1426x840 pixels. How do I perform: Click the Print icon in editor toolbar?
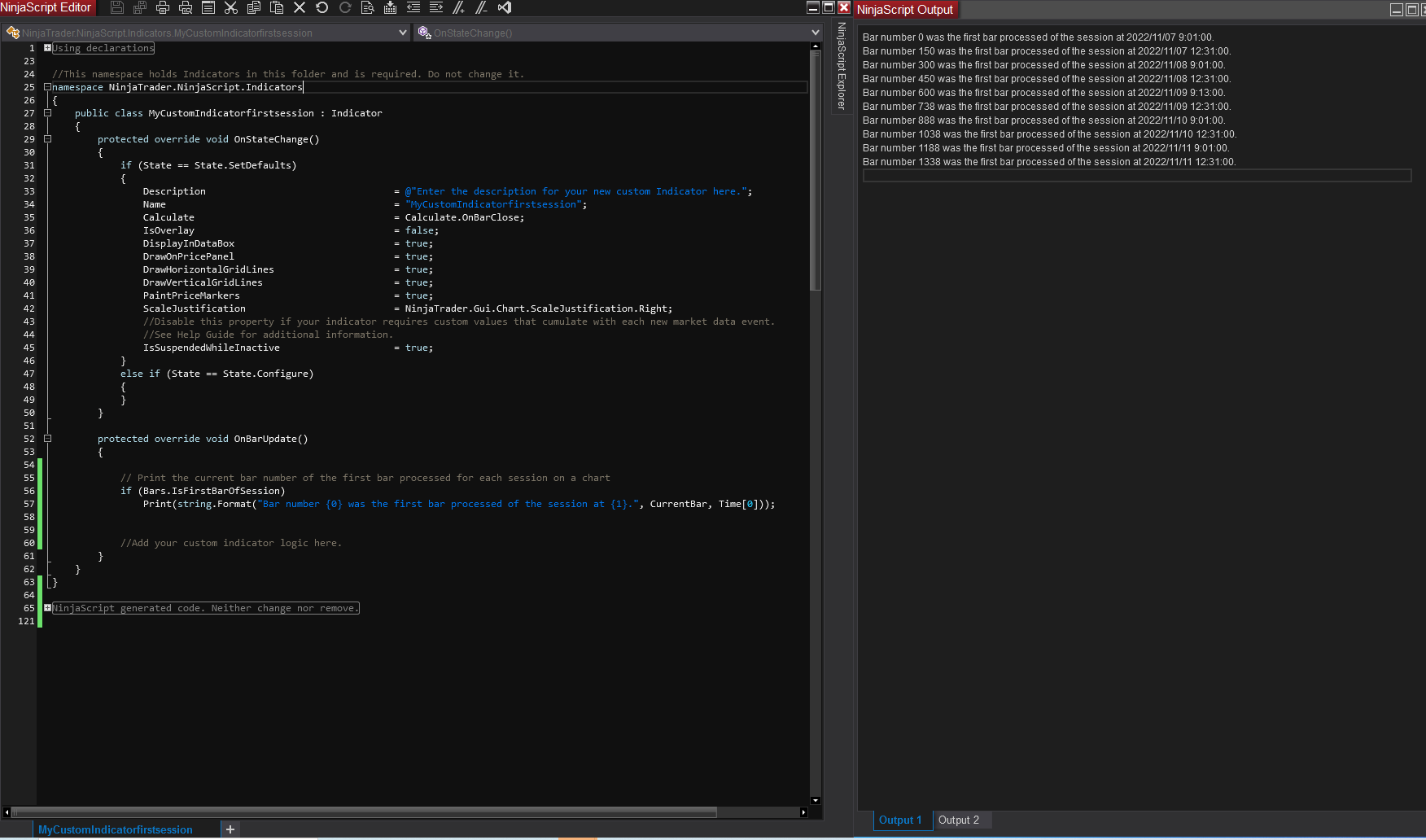point(162,7)
